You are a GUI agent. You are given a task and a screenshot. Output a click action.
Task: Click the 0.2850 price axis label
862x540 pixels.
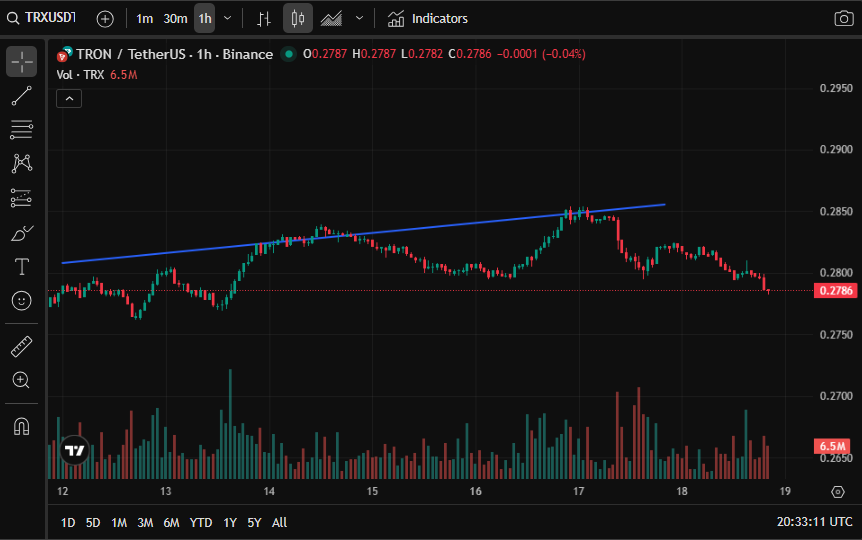point(836,211)
